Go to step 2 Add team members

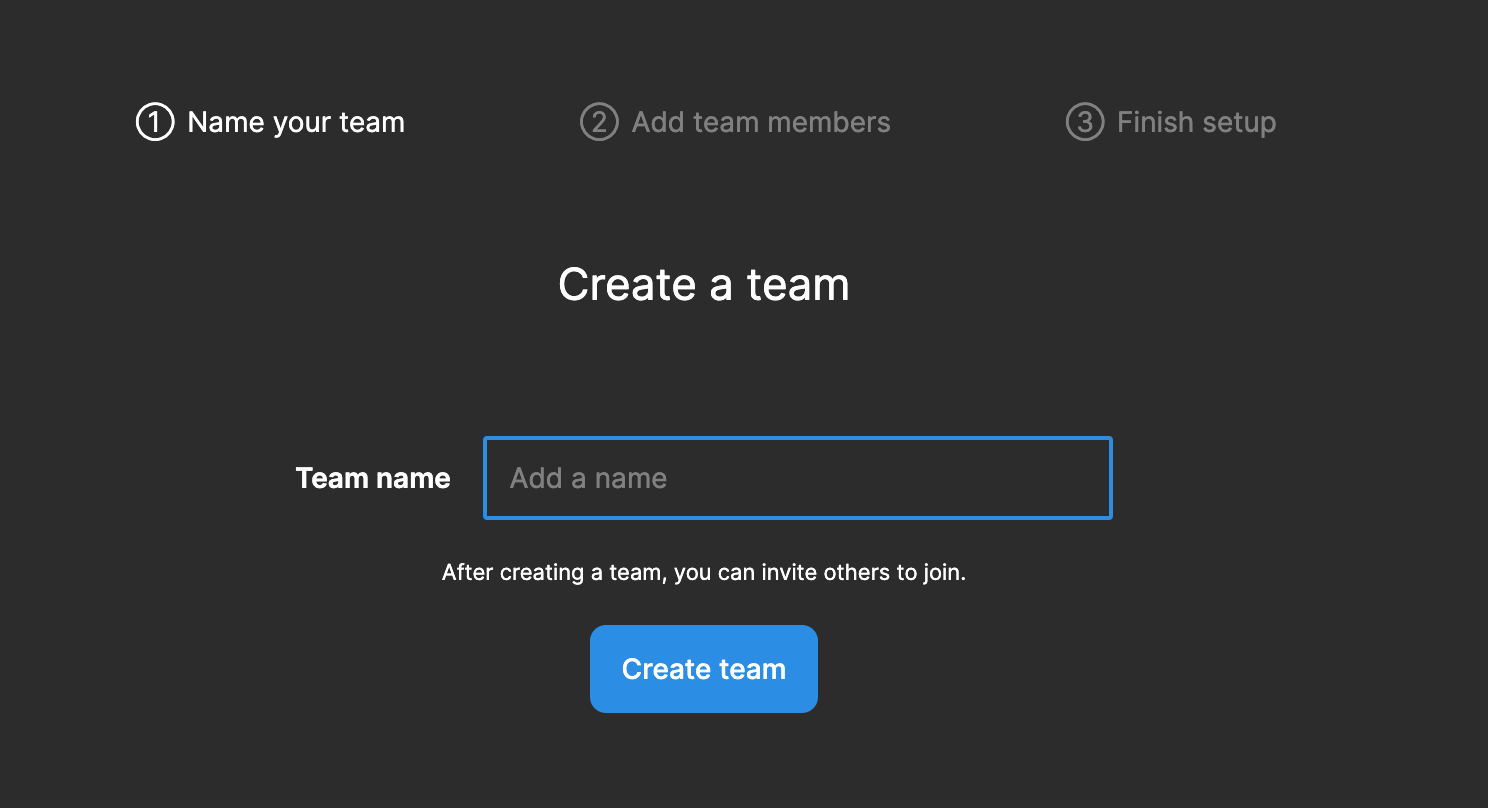tap(735, 122)
